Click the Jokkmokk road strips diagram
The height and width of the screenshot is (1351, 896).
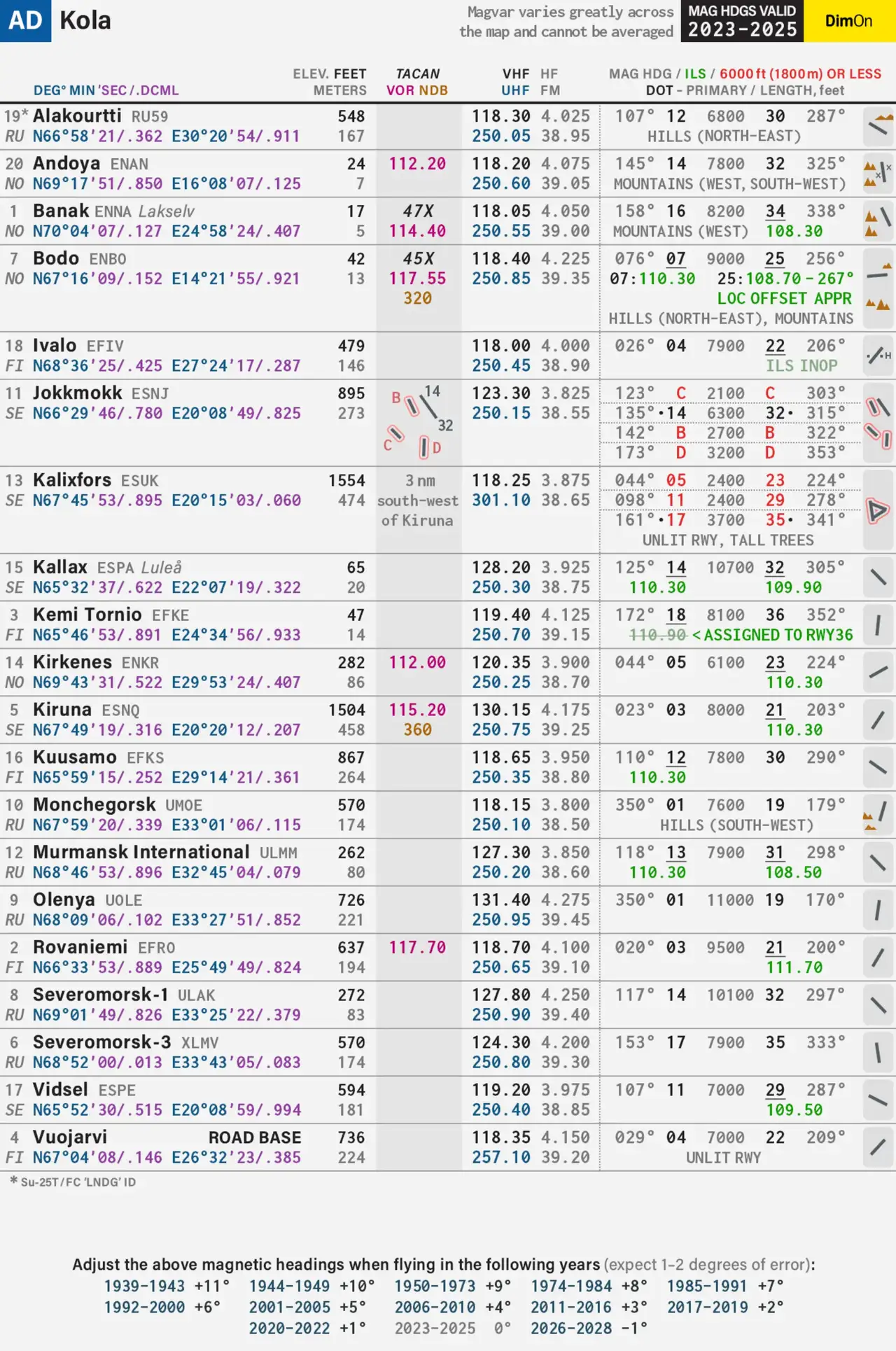pos(418,423)
